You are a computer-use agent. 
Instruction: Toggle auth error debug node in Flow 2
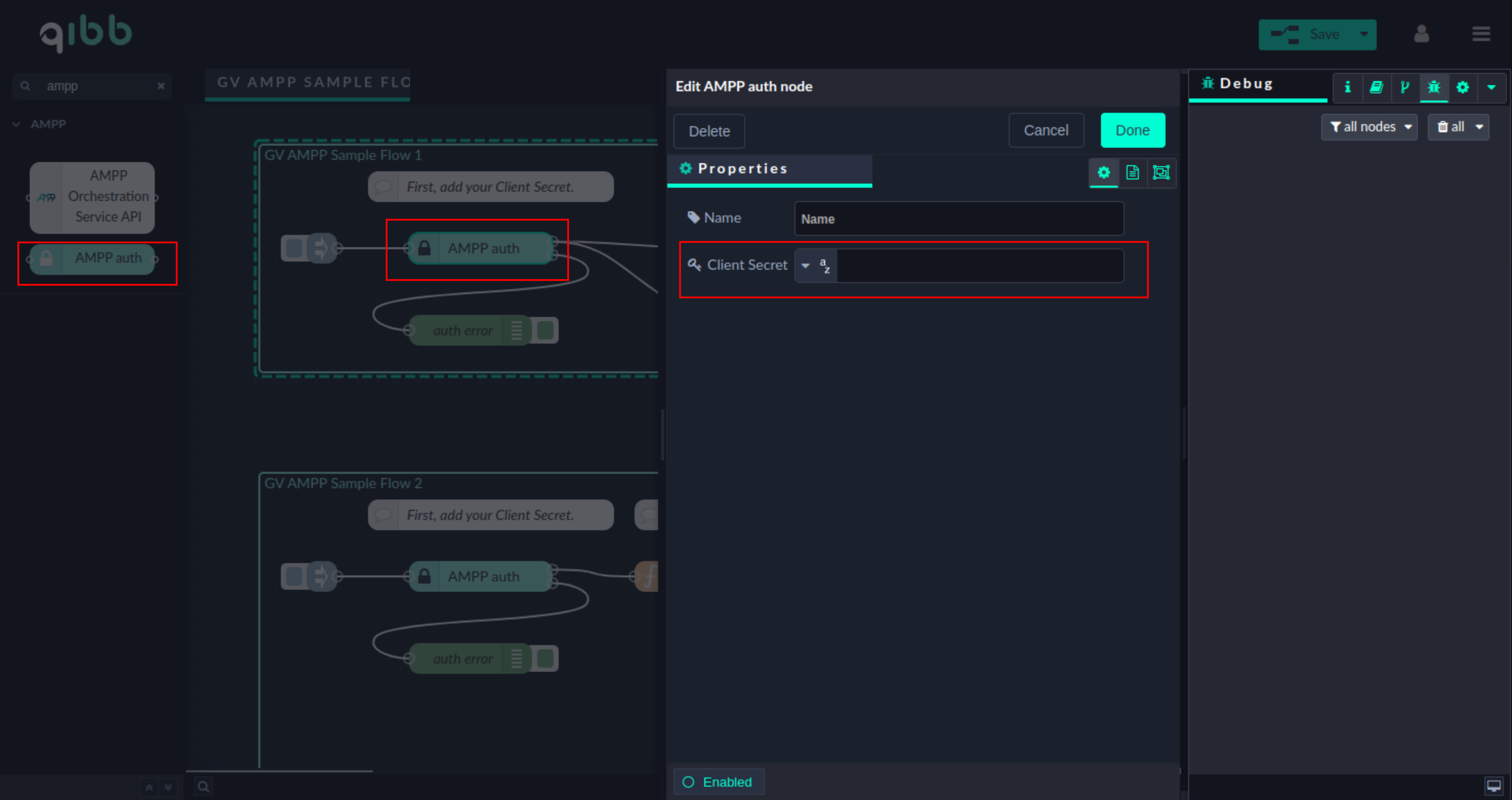545,659
